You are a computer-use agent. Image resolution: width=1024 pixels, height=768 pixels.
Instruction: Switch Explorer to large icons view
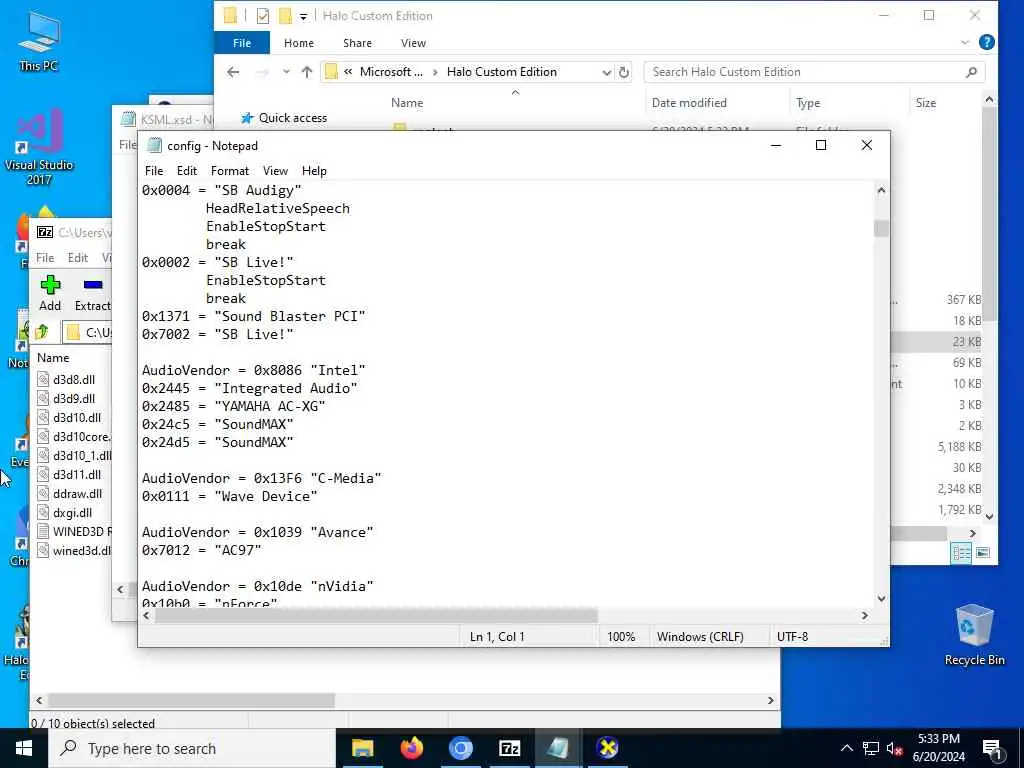pyautogui.click(x=983, y=553)
